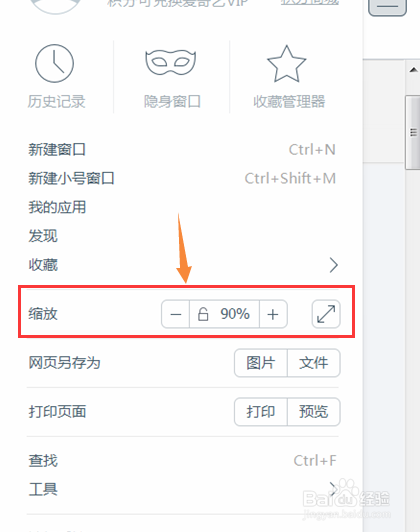Decrease zoom with the minus button
Screen dimensions: 420x532
click(175, 314)
